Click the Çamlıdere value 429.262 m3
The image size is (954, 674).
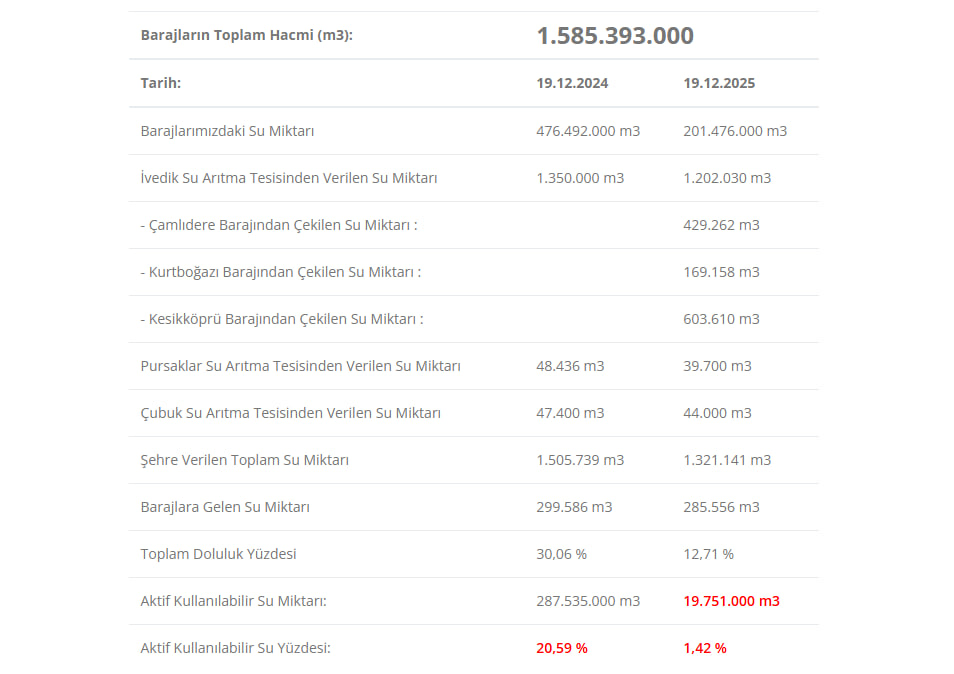(x=721, y=225)
